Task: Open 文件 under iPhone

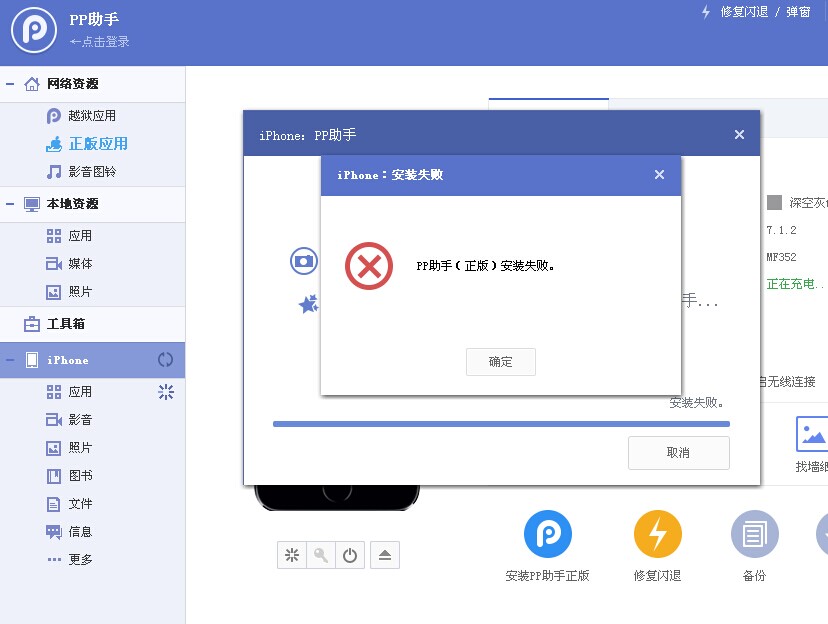Action: (80, 504)
